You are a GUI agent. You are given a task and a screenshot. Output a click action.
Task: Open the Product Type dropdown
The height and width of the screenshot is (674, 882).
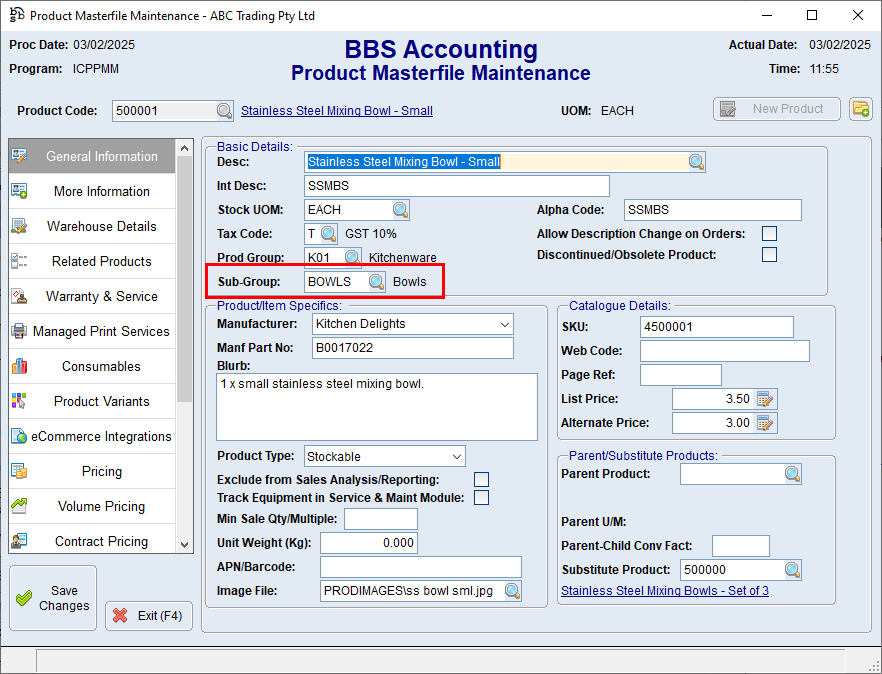(x=458, y=455)
